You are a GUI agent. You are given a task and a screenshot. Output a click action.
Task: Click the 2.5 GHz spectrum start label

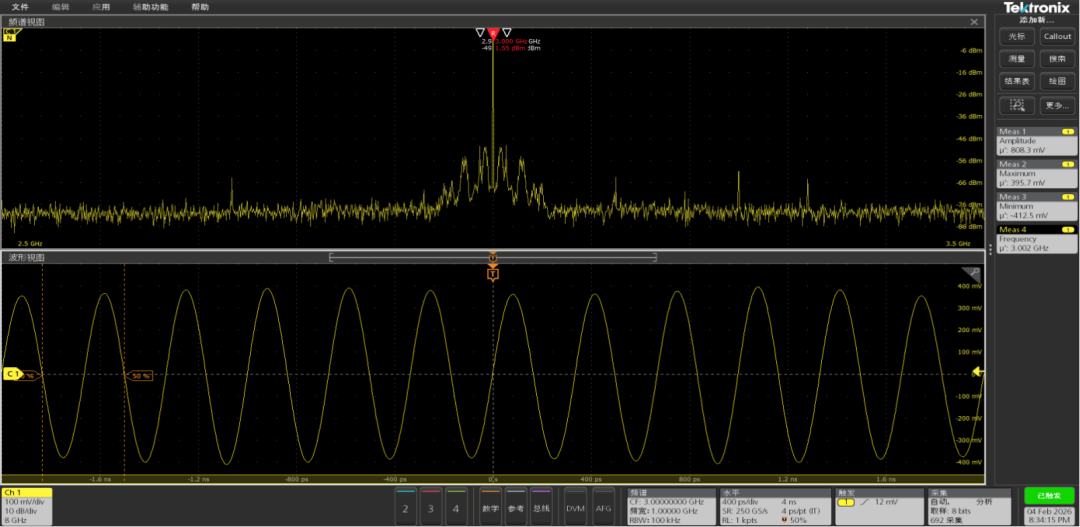pos(30,244)
